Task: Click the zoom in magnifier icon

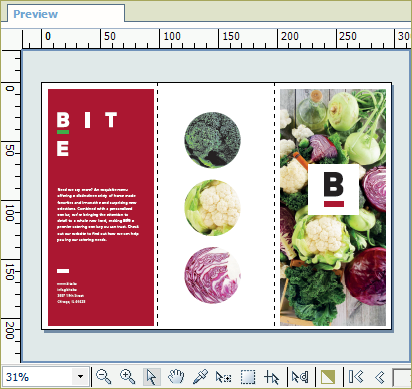Action: (127, 377)
